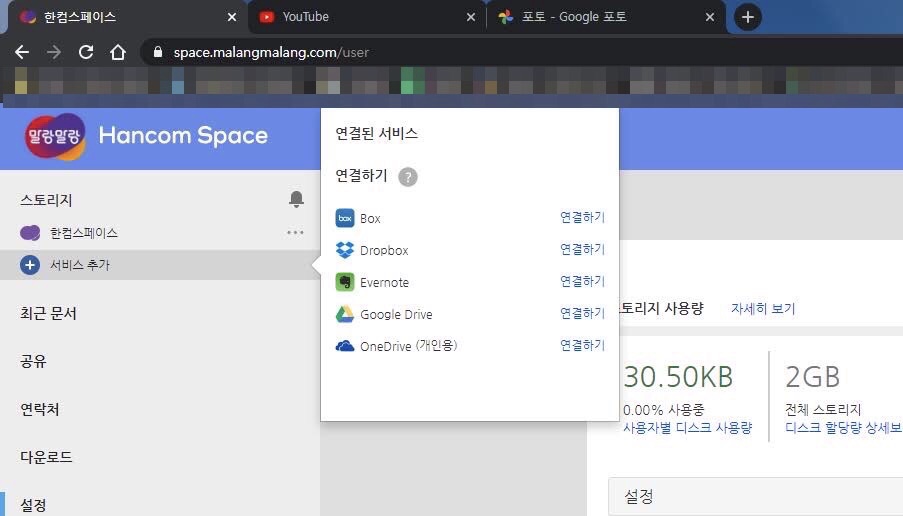Go to the browser home page icon
The height and width of the screenshot is (516, 903).
118,52
